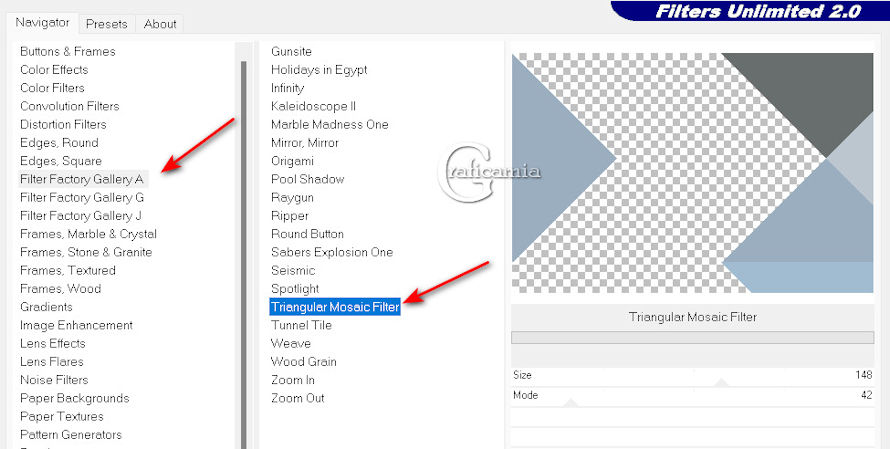Select Convolution Filters category

[69, 106]
